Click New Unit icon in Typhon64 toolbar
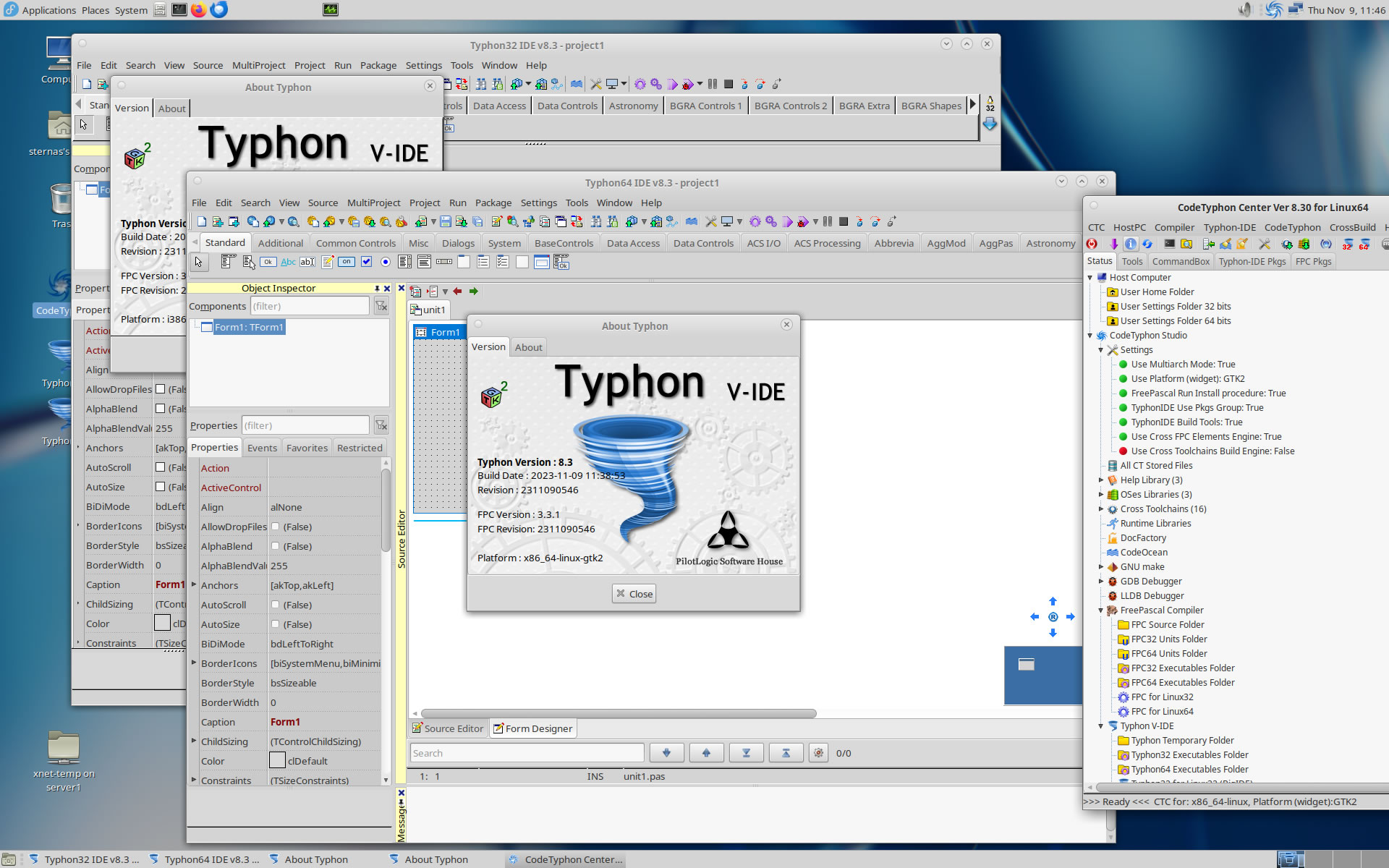The height and width of the screenshot is (868, 1389). tap(218, 222)
